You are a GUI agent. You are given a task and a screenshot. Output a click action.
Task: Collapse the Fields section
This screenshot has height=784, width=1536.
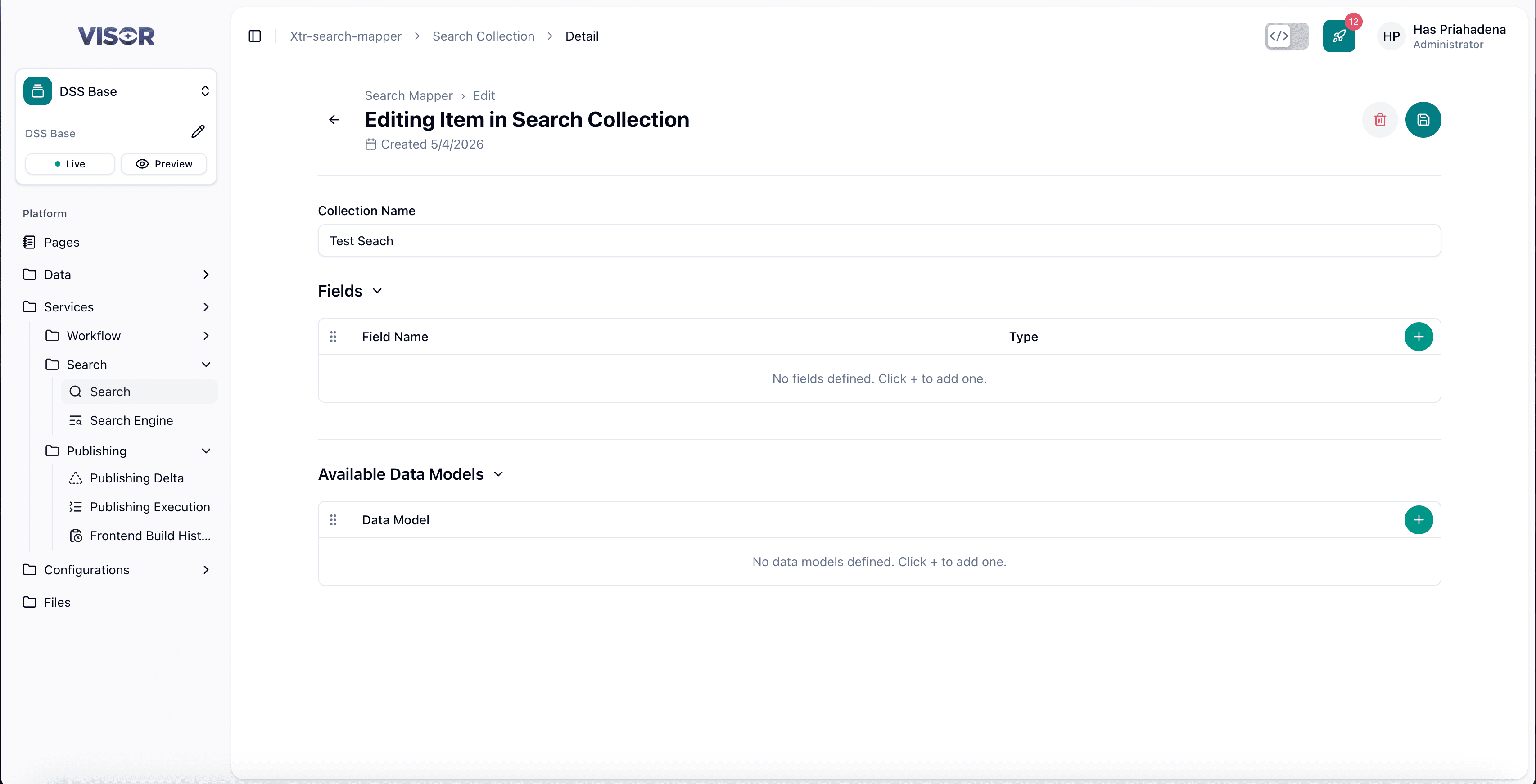377,291
